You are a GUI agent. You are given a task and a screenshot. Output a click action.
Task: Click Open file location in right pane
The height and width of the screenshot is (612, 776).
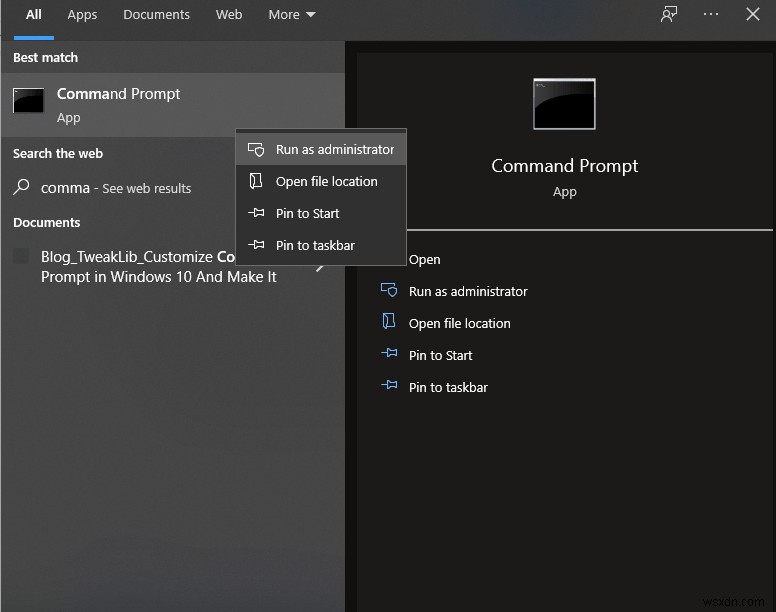[x=459, y=324]
